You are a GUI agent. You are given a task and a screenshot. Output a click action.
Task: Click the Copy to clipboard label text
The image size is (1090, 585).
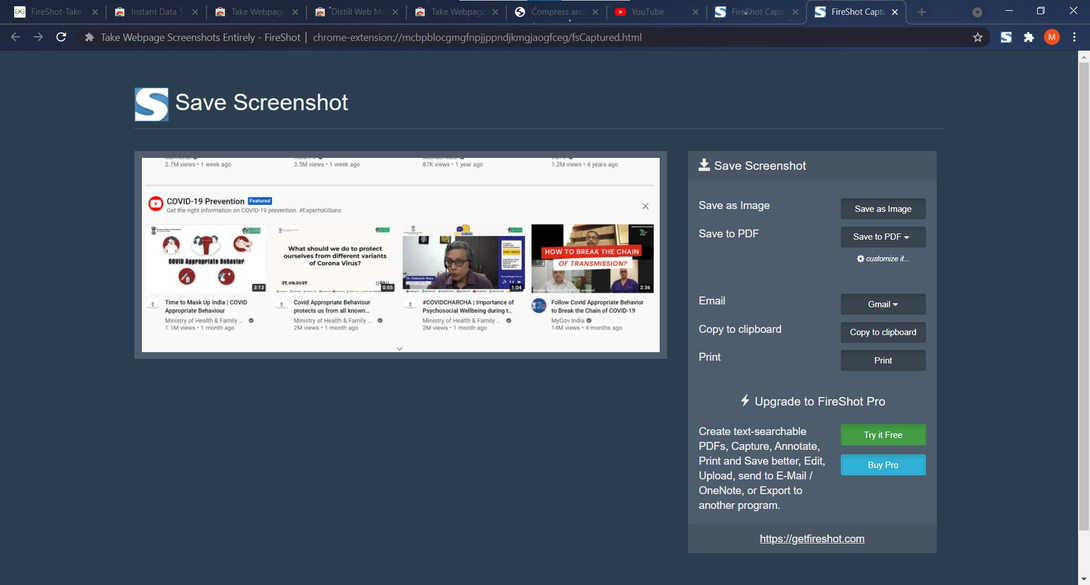pos(740,329)
